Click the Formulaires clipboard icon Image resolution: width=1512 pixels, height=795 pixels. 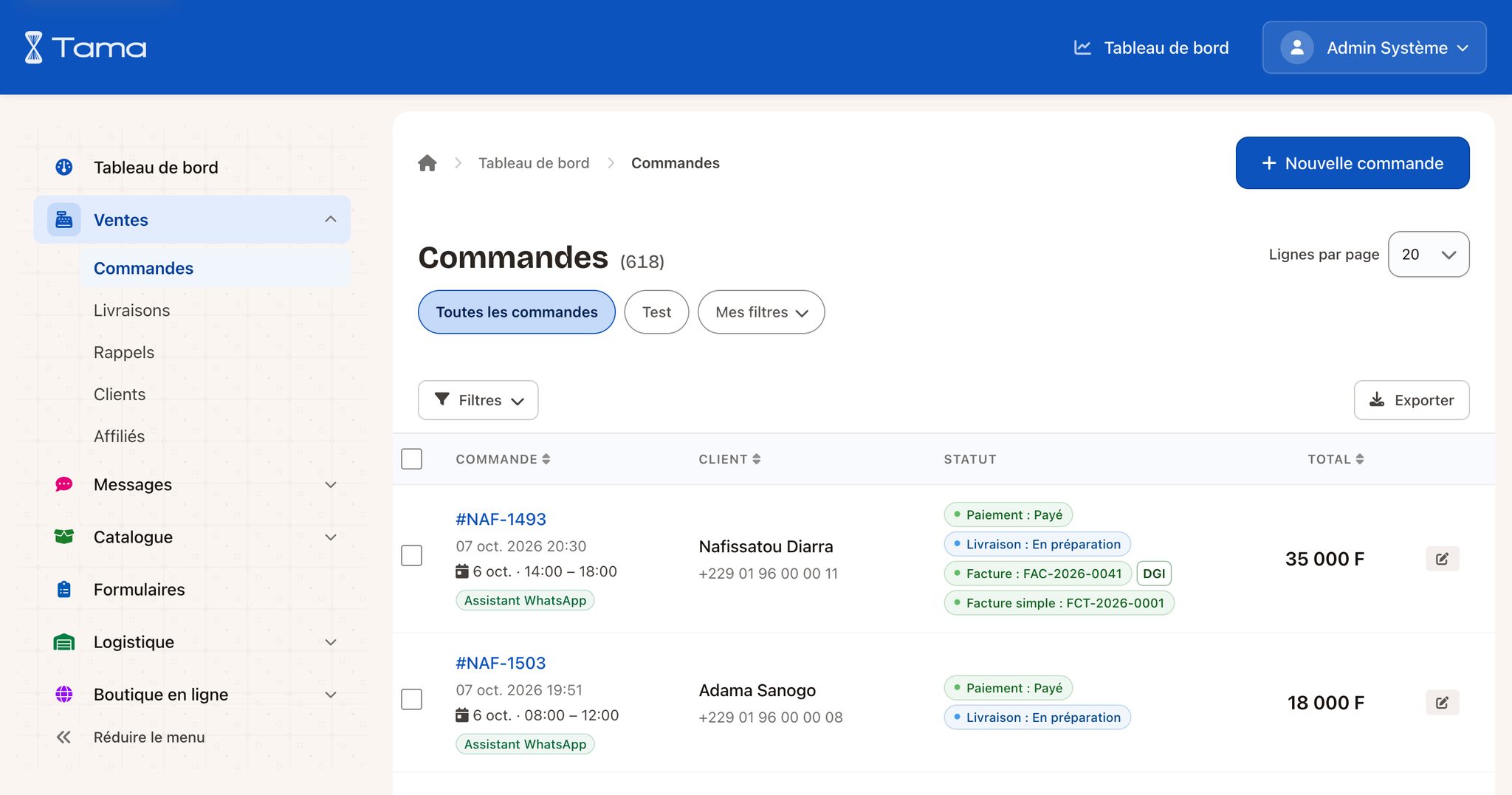[64, 590]
